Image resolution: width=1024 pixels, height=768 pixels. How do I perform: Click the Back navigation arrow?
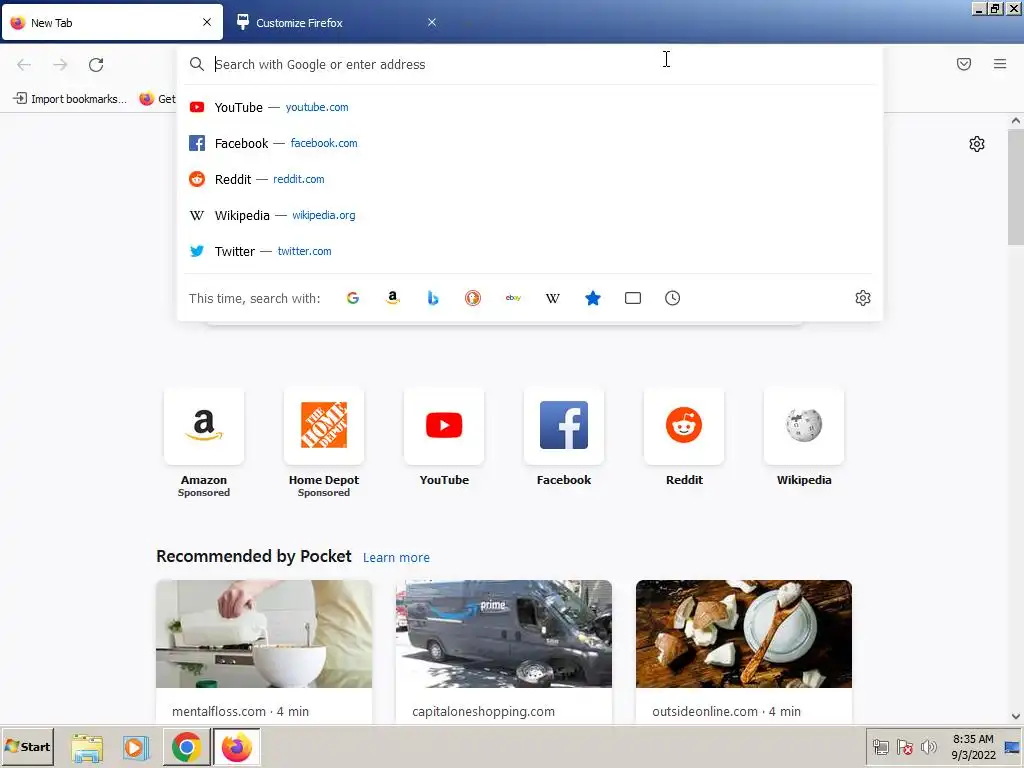click(x=24, y=65)
